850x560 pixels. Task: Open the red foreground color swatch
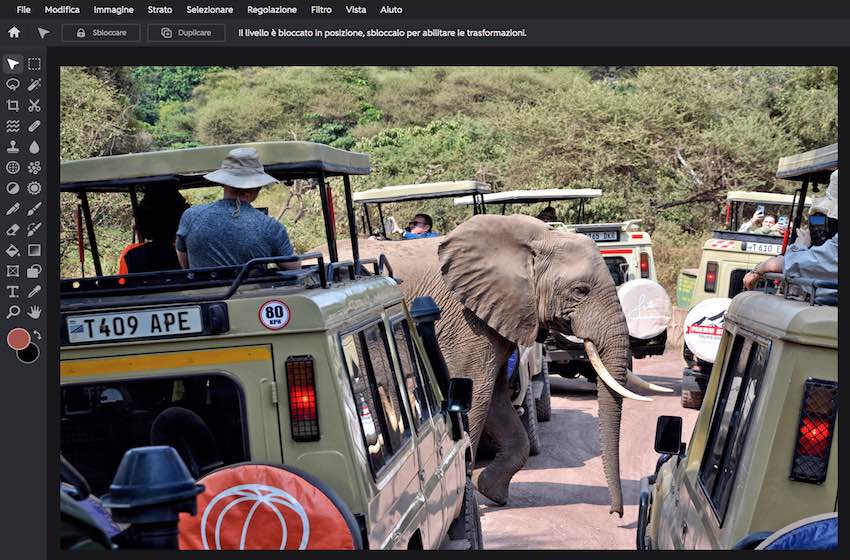tap(18, 339)
